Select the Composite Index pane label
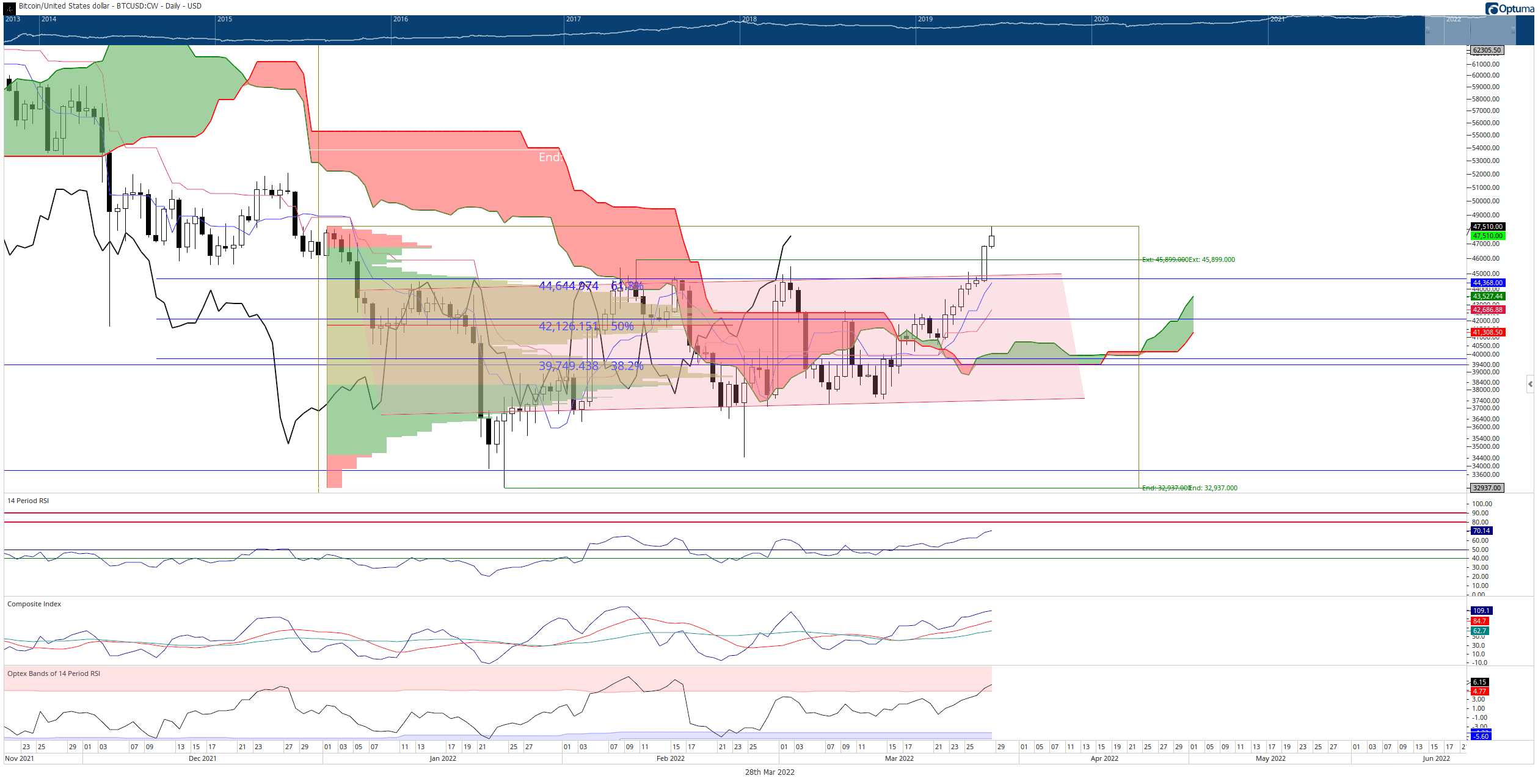 click(34, 604)
